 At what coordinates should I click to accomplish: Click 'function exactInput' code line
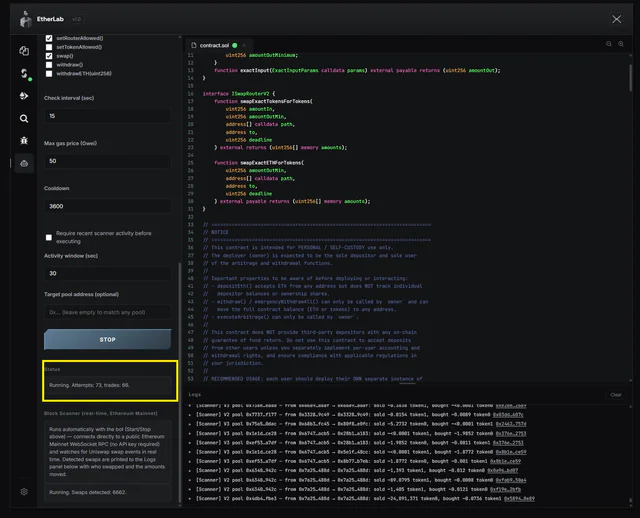[357, 71]
